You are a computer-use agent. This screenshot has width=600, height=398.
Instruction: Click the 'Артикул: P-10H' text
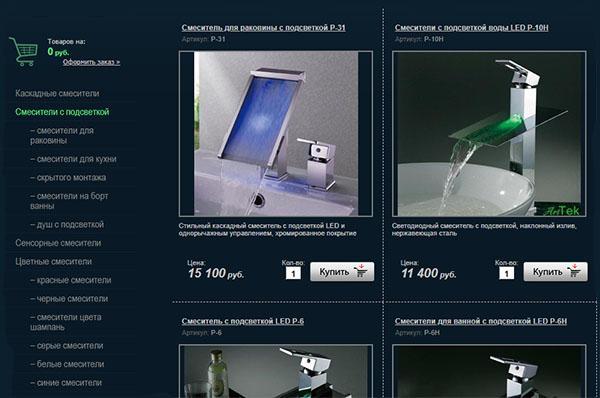[x=419, y=39]
